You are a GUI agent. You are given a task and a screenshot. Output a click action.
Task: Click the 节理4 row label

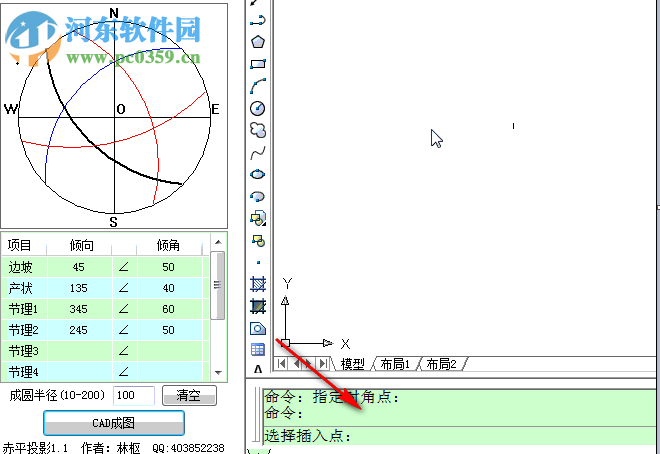(24, 372)
